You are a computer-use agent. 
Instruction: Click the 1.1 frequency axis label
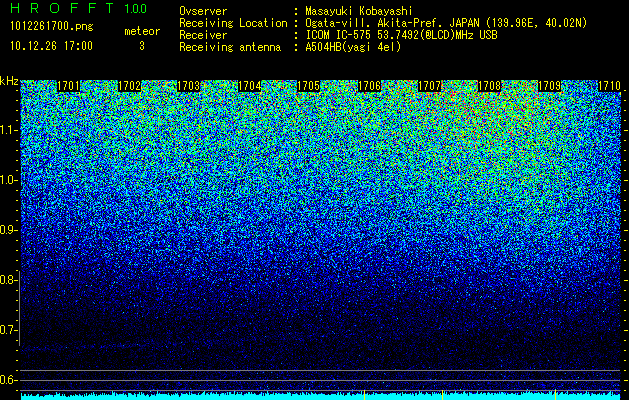[8, 130]
